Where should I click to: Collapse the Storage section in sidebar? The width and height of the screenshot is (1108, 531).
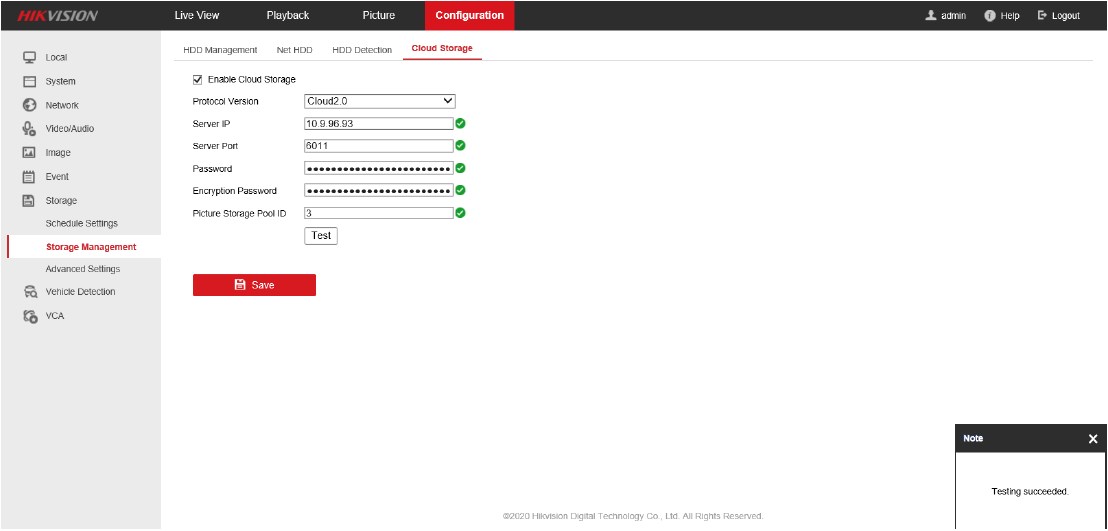(x=60, y=201)
